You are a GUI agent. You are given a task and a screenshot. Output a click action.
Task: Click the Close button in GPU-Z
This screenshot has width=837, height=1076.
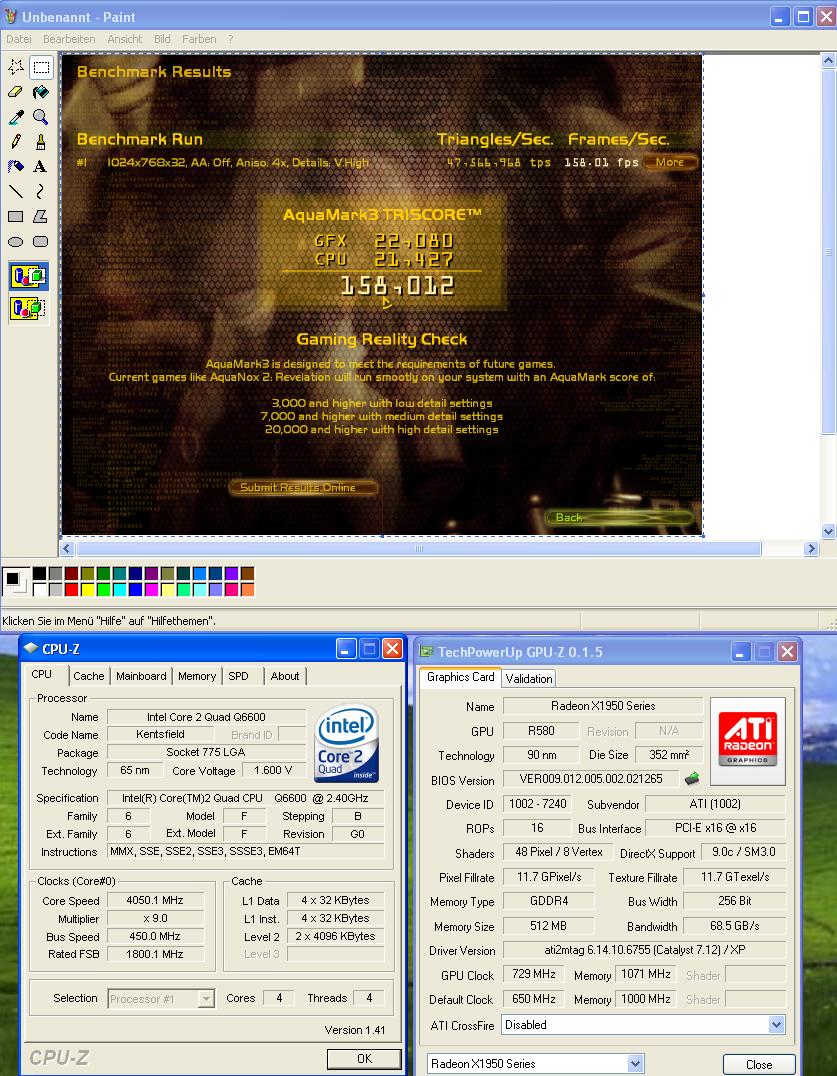759,1064
